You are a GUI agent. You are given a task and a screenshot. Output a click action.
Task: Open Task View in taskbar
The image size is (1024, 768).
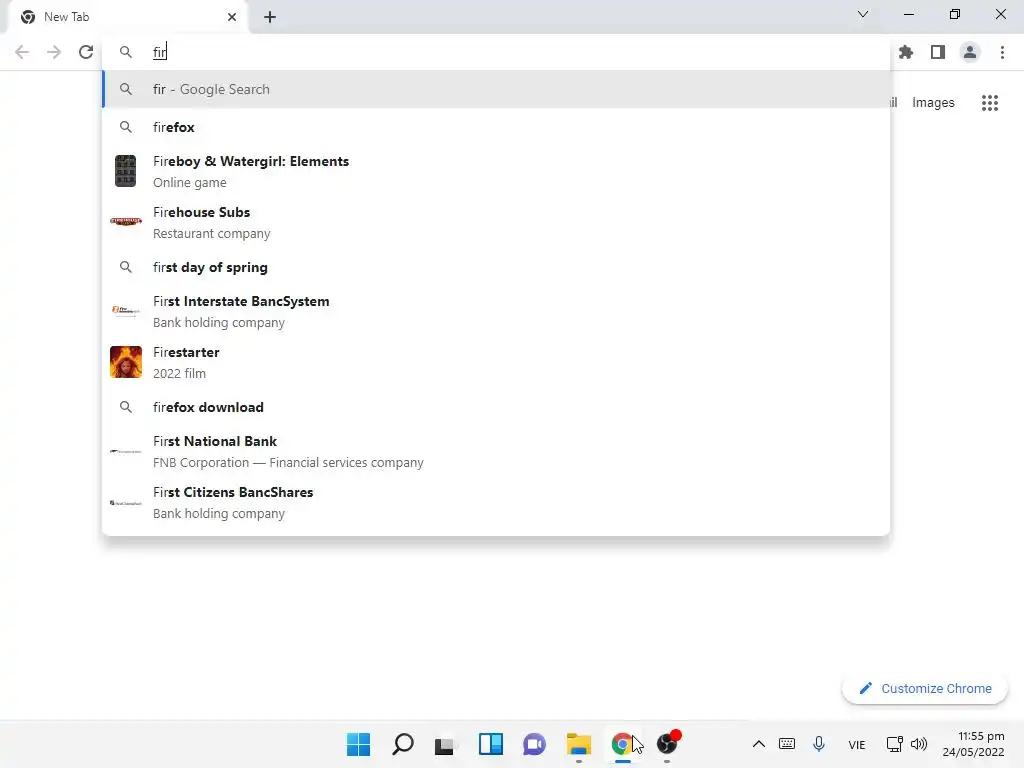pyautogui.click(x=445, y=744)
